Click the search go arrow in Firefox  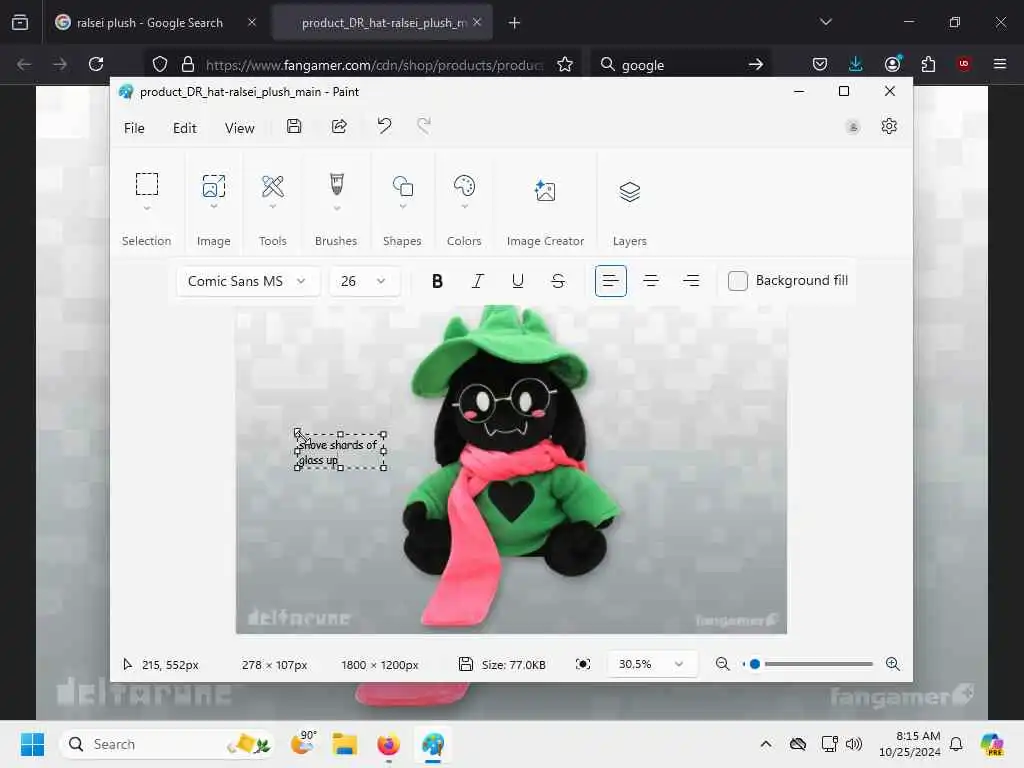756,64
